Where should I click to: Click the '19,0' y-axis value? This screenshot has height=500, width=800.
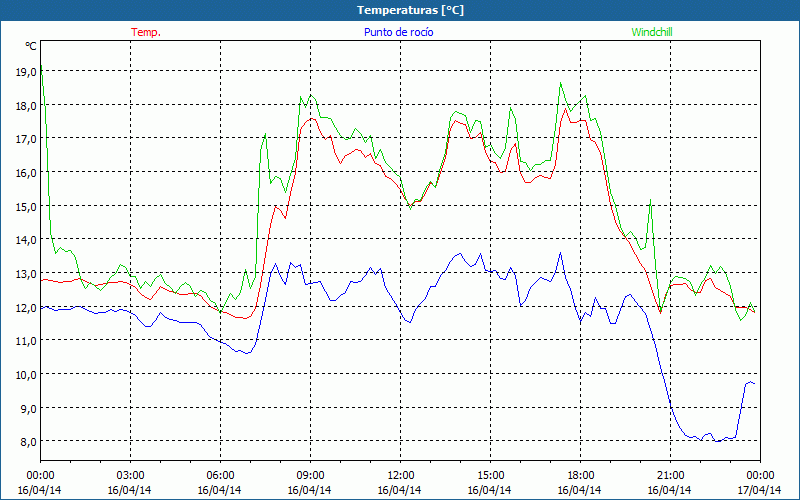(x=26, y=72)
